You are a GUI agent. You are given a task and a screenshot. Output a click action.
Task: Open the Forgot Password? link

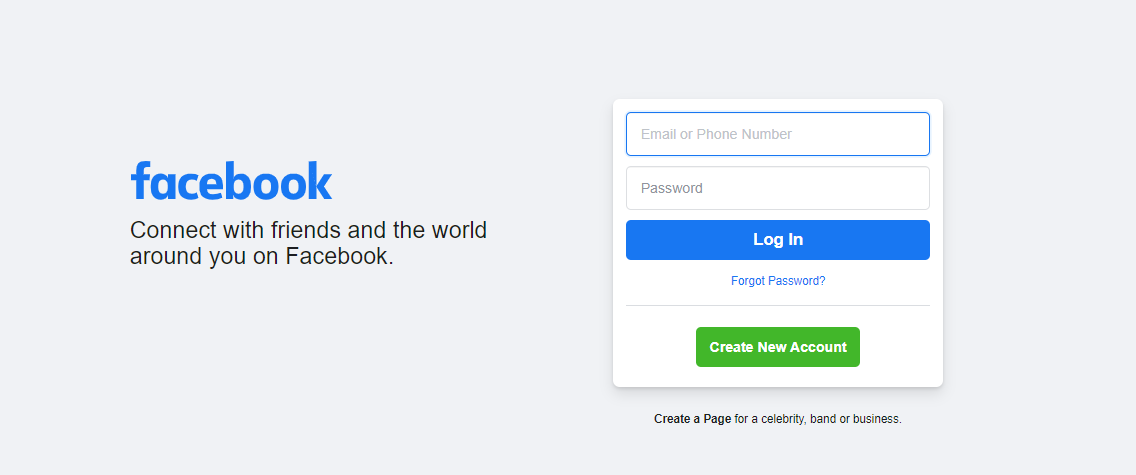point(778,281)
